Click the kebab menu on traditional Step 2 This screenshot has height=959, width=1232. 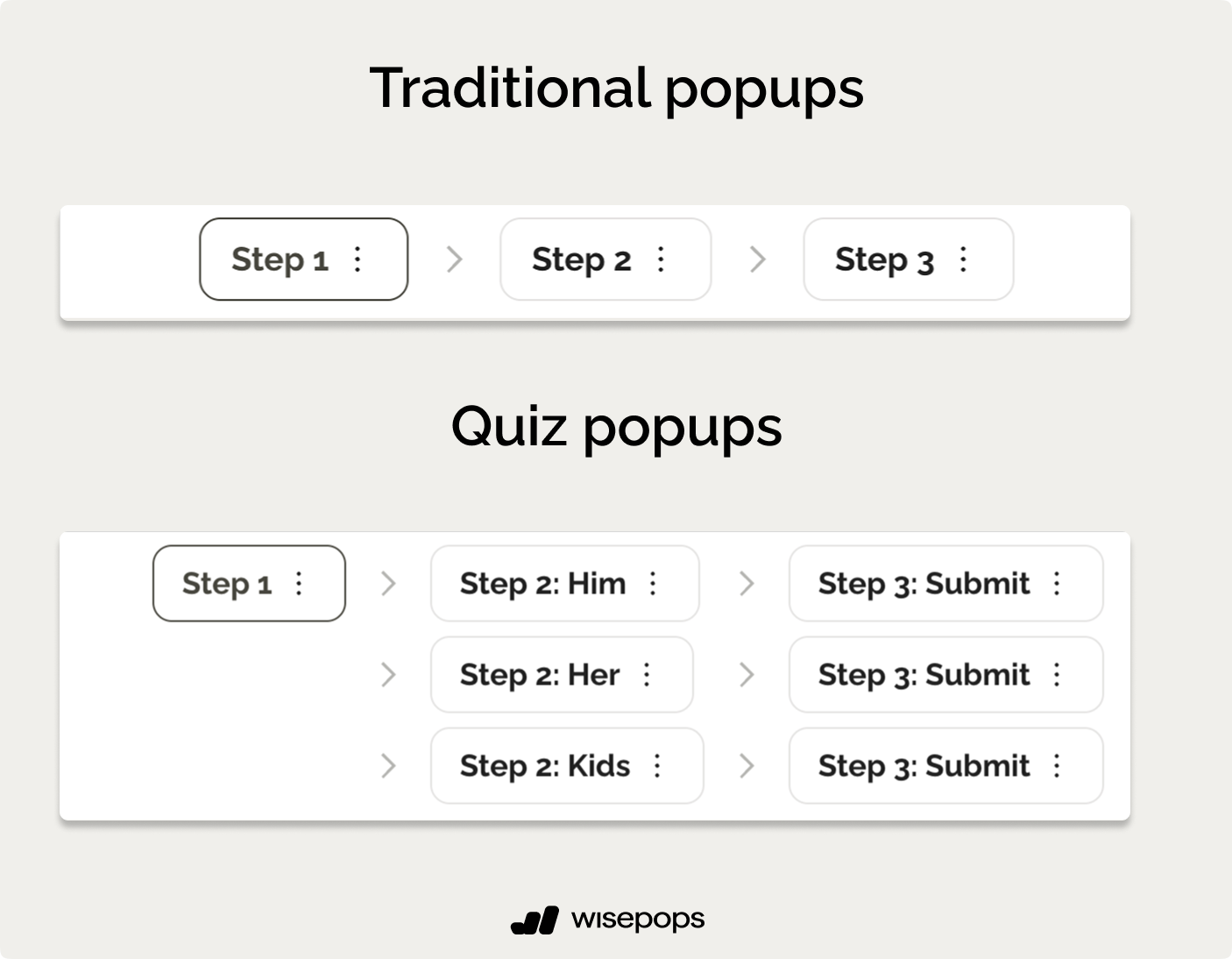662,259
